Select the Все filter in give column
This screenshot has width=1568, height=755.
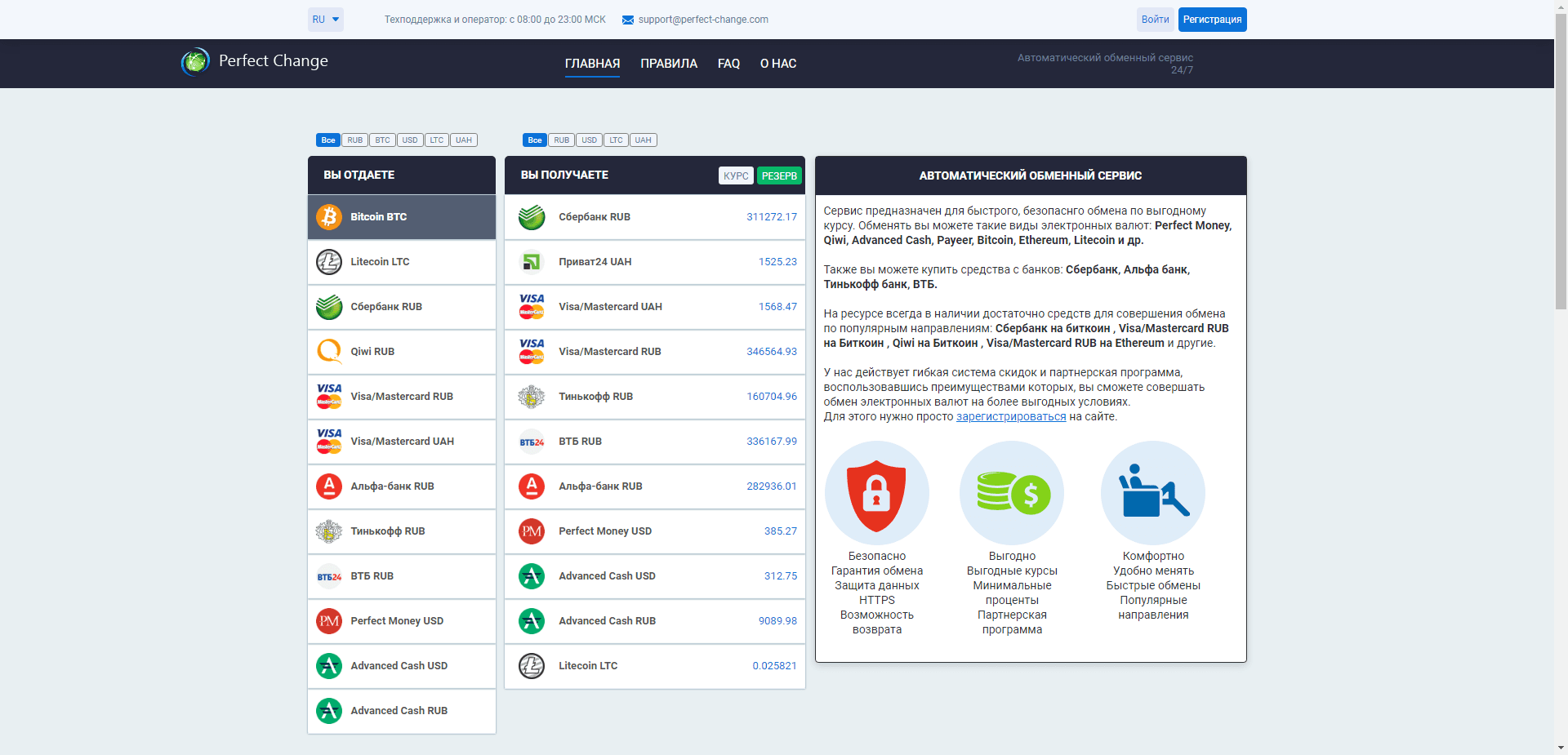(327, 140)
